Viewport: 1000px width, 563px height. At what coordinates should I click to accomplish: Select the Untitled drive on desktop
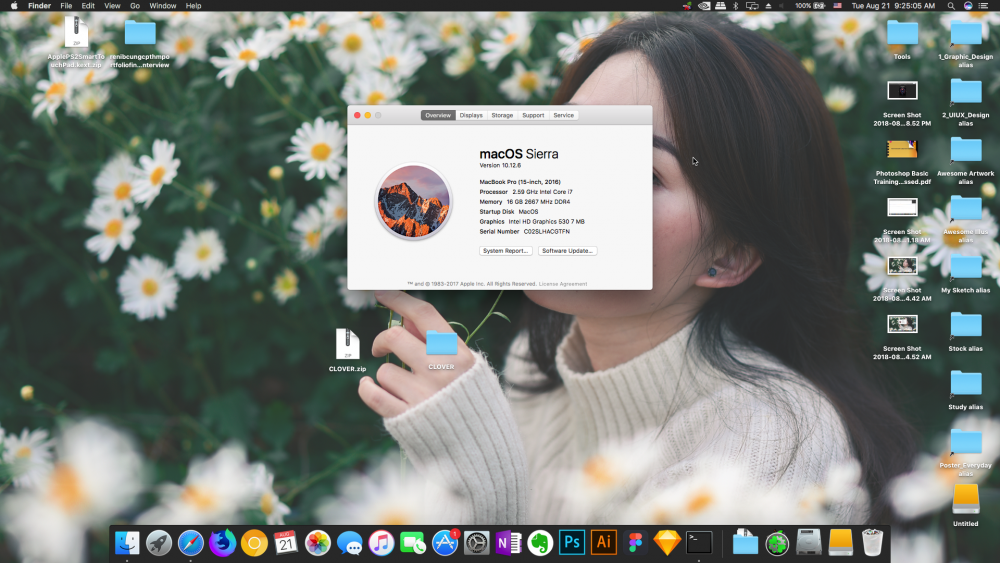coord(966,506)
